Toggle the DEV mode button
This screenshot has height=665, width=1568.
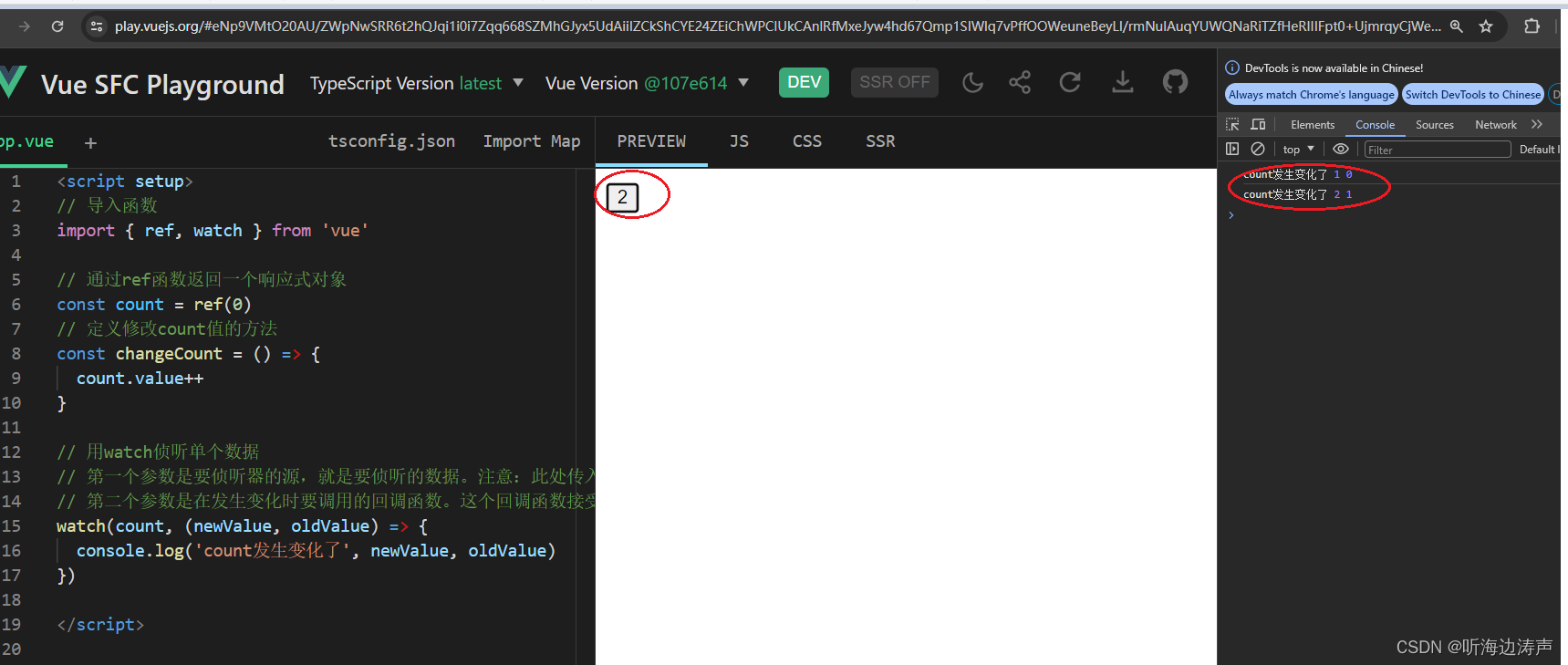[x=804, y=82]
